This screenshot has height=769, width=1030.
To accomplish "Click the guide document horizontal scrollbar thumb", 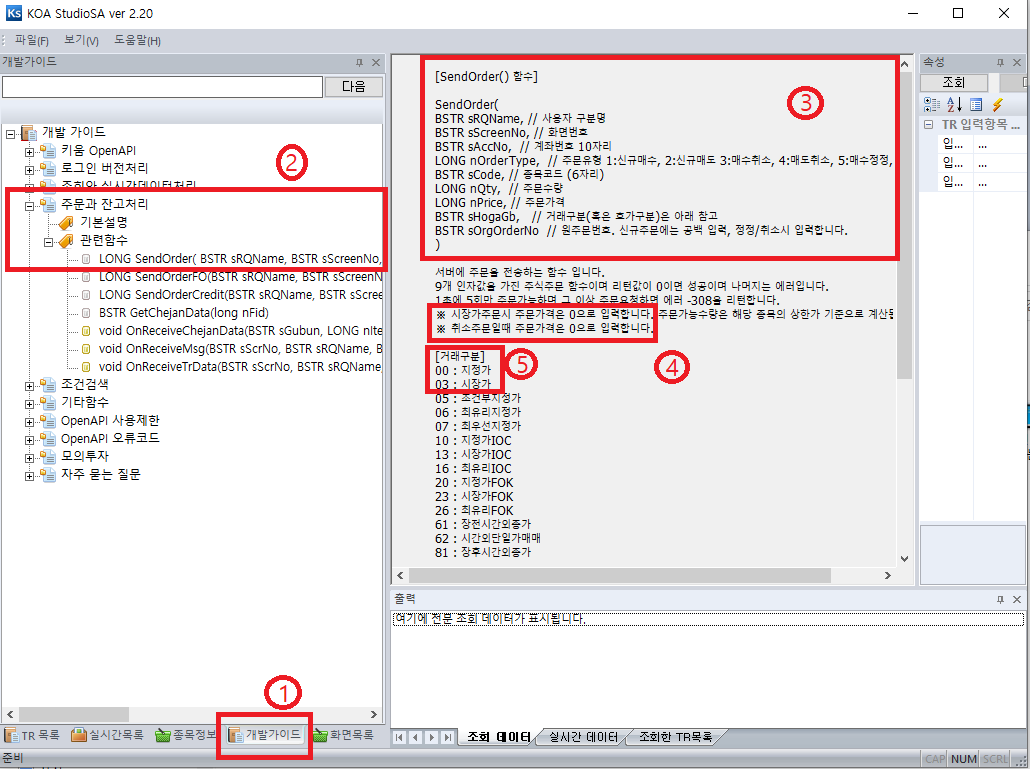I will [619, 575].
